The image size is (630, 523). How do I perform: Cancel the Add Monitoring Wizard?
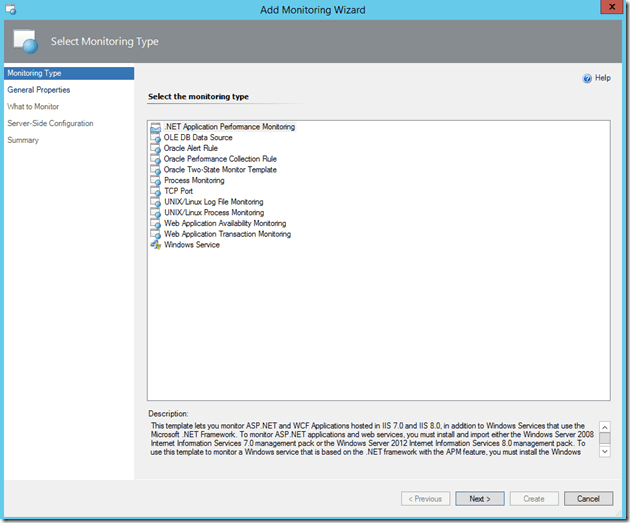588,499
